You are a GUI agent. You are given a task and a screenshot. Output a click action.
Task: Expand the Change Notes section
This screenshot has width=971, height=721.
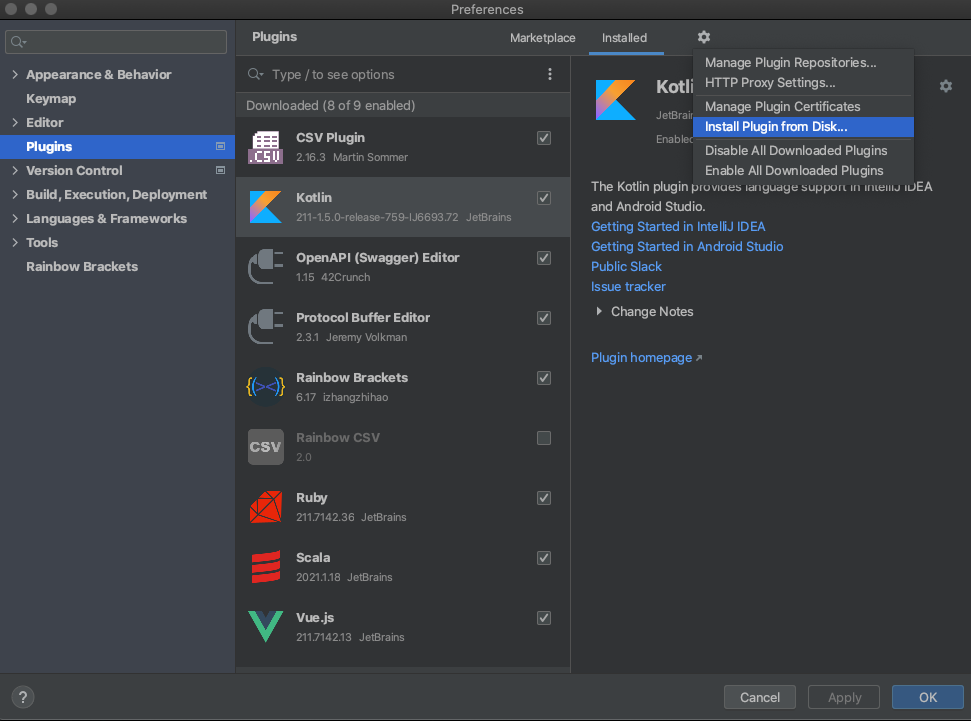coord(599,312)
